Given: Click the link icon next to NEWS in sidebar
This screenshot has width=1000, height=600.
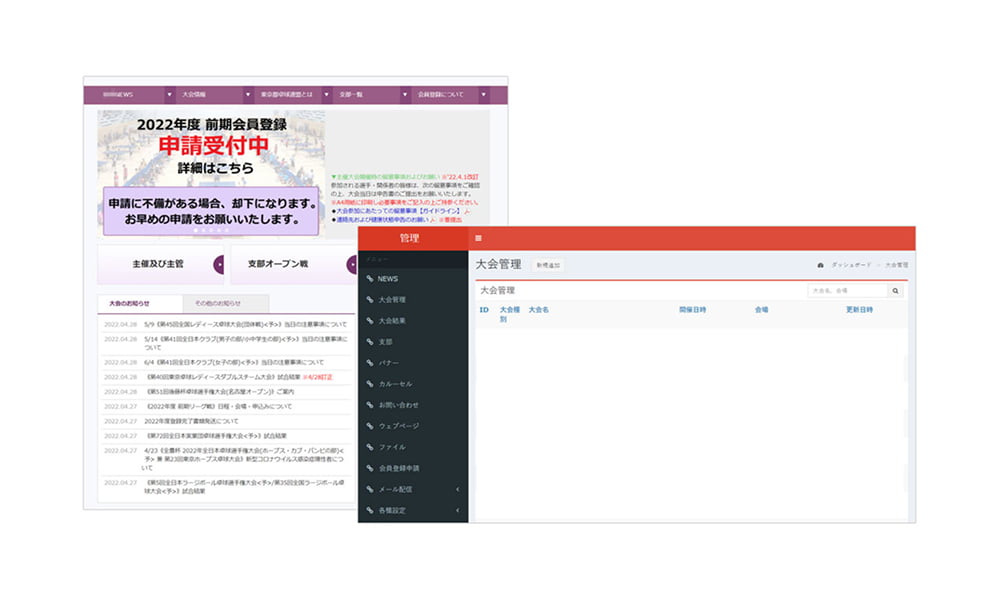Looking at the screenshot, I should 369,279.
